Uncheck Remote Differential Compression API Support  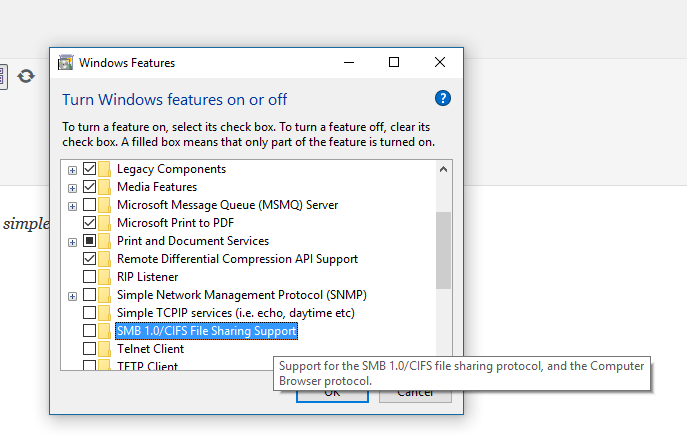[89, 259]
